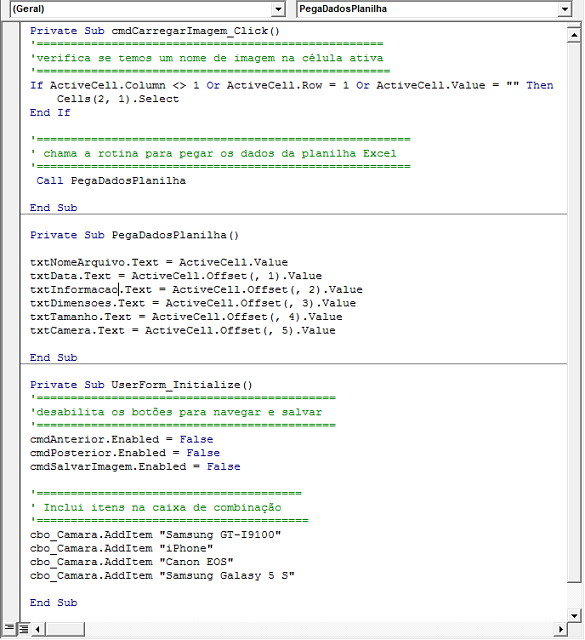Place cursor on Private Sub cmdCarregarImagem_Click line
The width and height of the screenshot is (585, 640).
(155, 31)
